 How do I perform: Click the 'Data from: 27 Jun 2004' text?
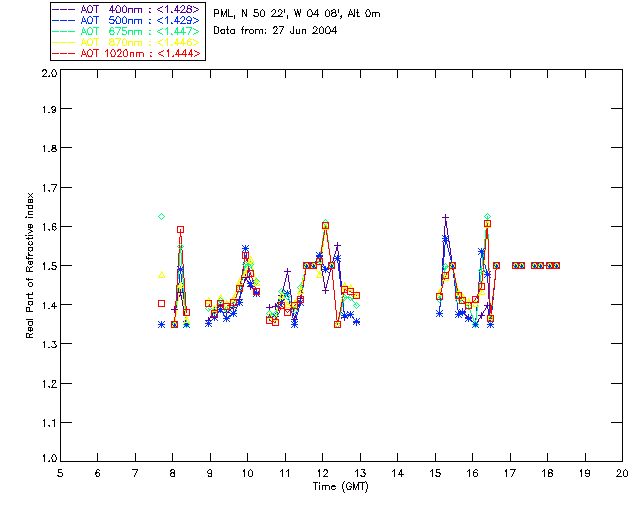pos(275,31)
